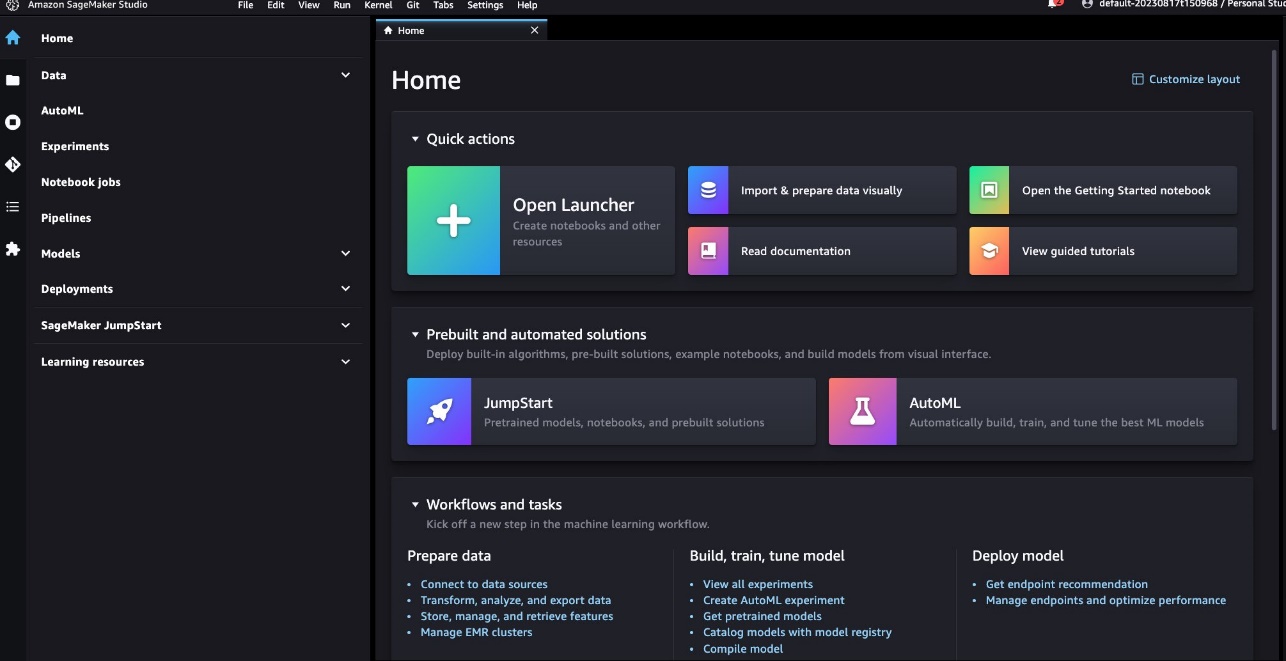This screenshot has width=1286, height=661.
Task: Open the Table of Contents icon
Action: pyautogui.click(x=12, y=207)
